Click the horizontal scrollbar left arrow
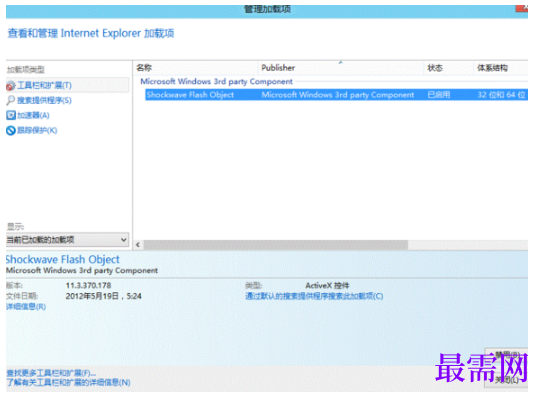 coord(138,245)
